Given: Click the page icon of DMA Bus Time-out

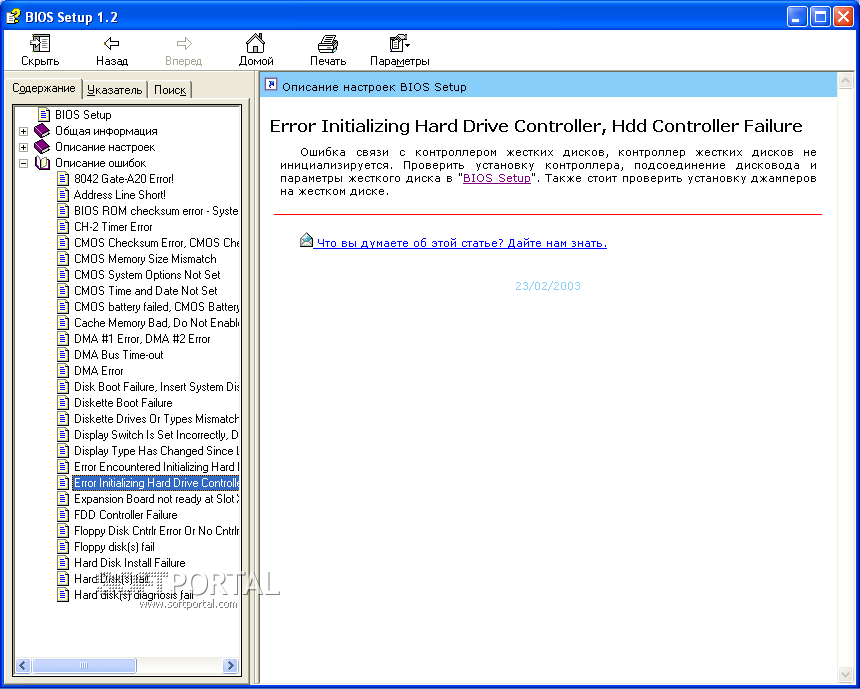Looking at the screenshot, I should (63, 355).
